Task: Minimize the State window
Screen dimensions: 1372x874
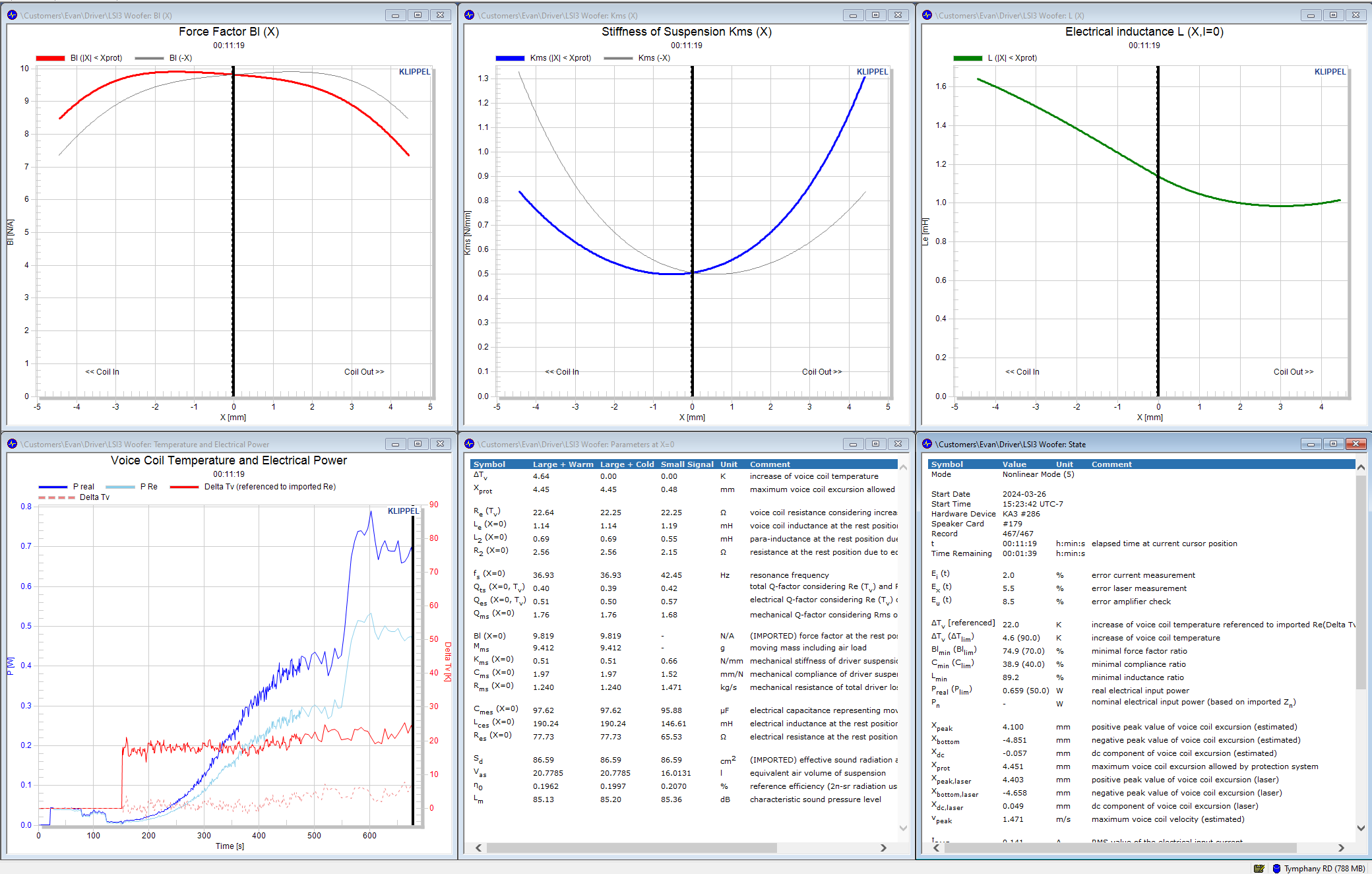Action: (x=1311, y=444)
